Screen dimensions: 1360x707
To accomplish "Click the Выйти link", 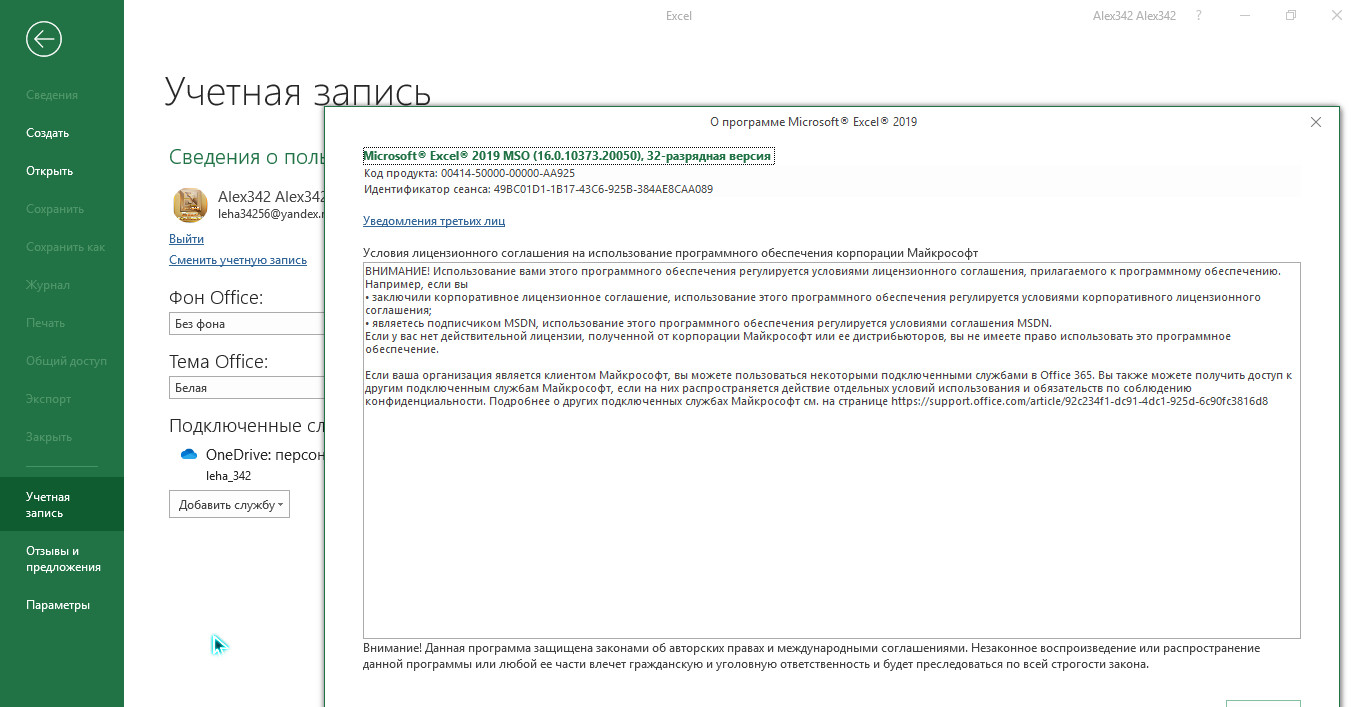I will pyautogui.click(x=186, y=239).
